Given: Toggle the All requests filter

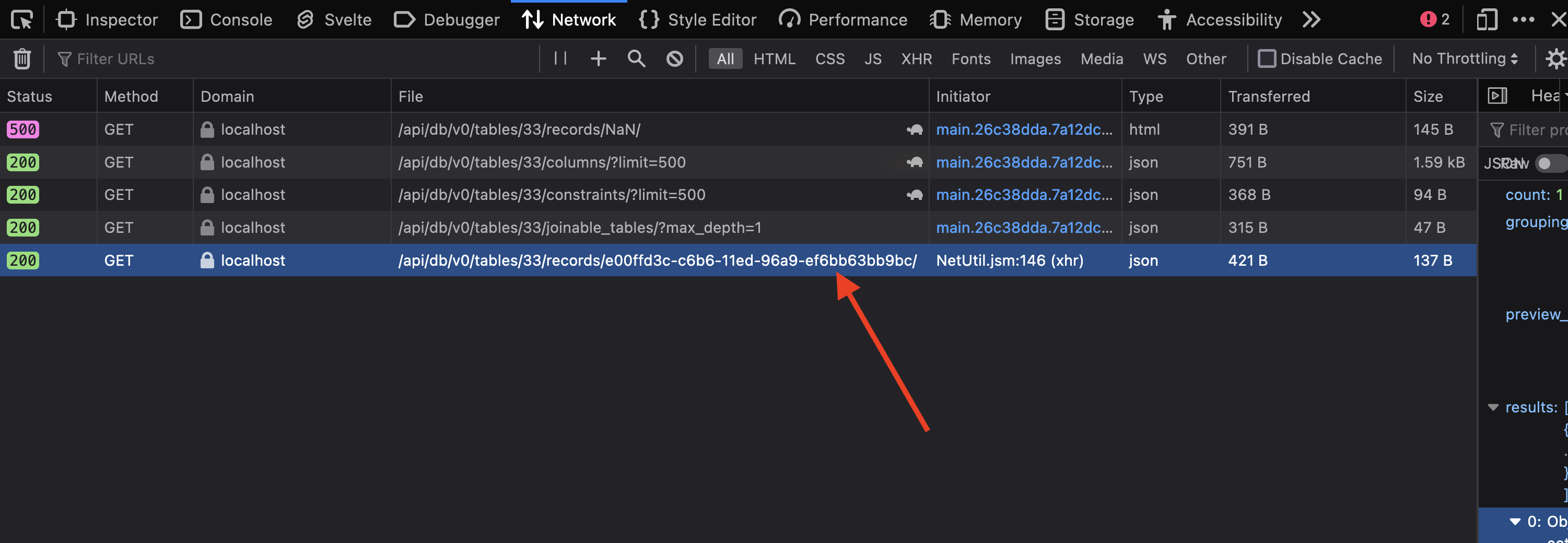Looking at the screenshot, I should pyautogui.click(x=725, y=58).
